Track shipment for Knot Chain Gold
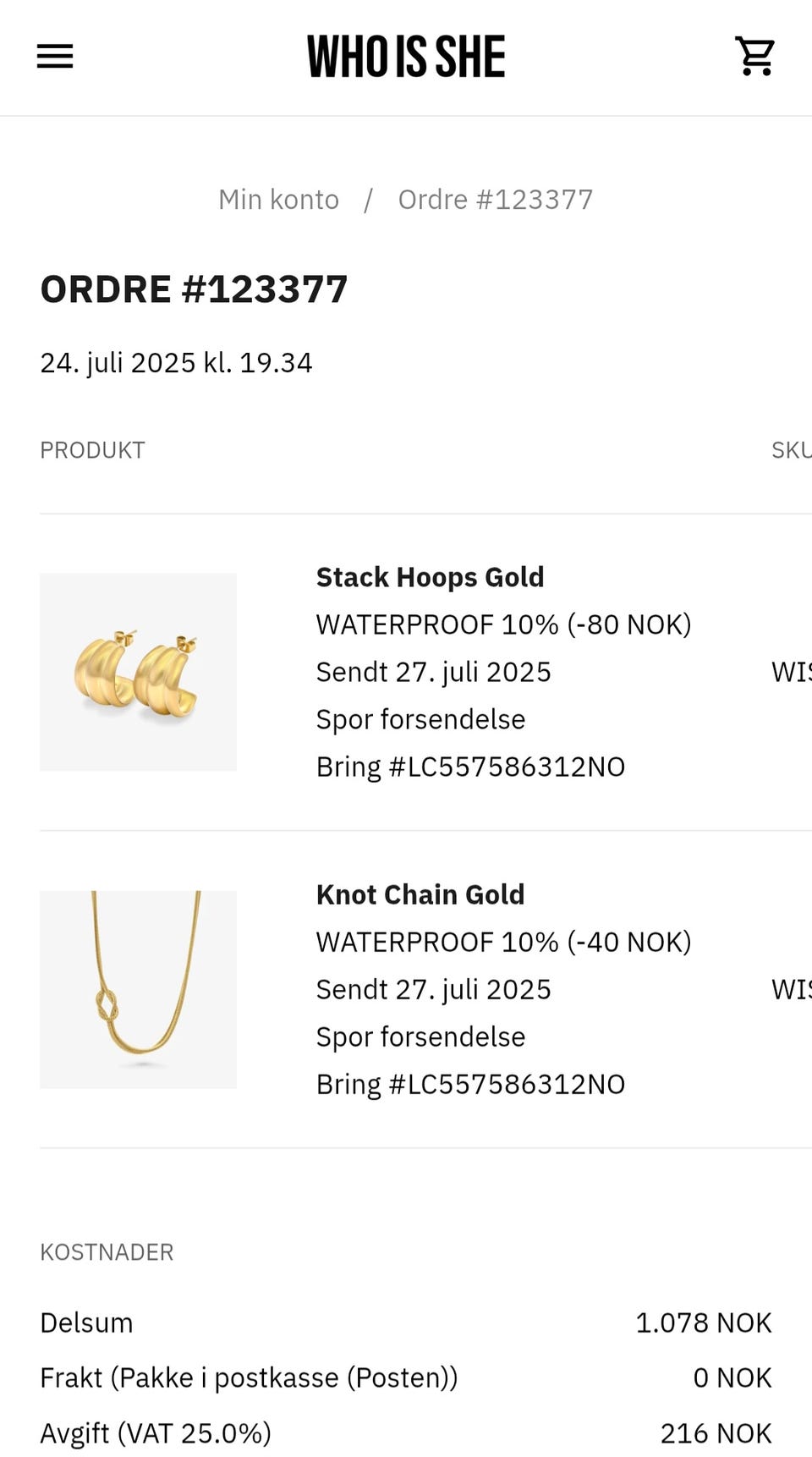812x1457 pixels. point(420,1036)
